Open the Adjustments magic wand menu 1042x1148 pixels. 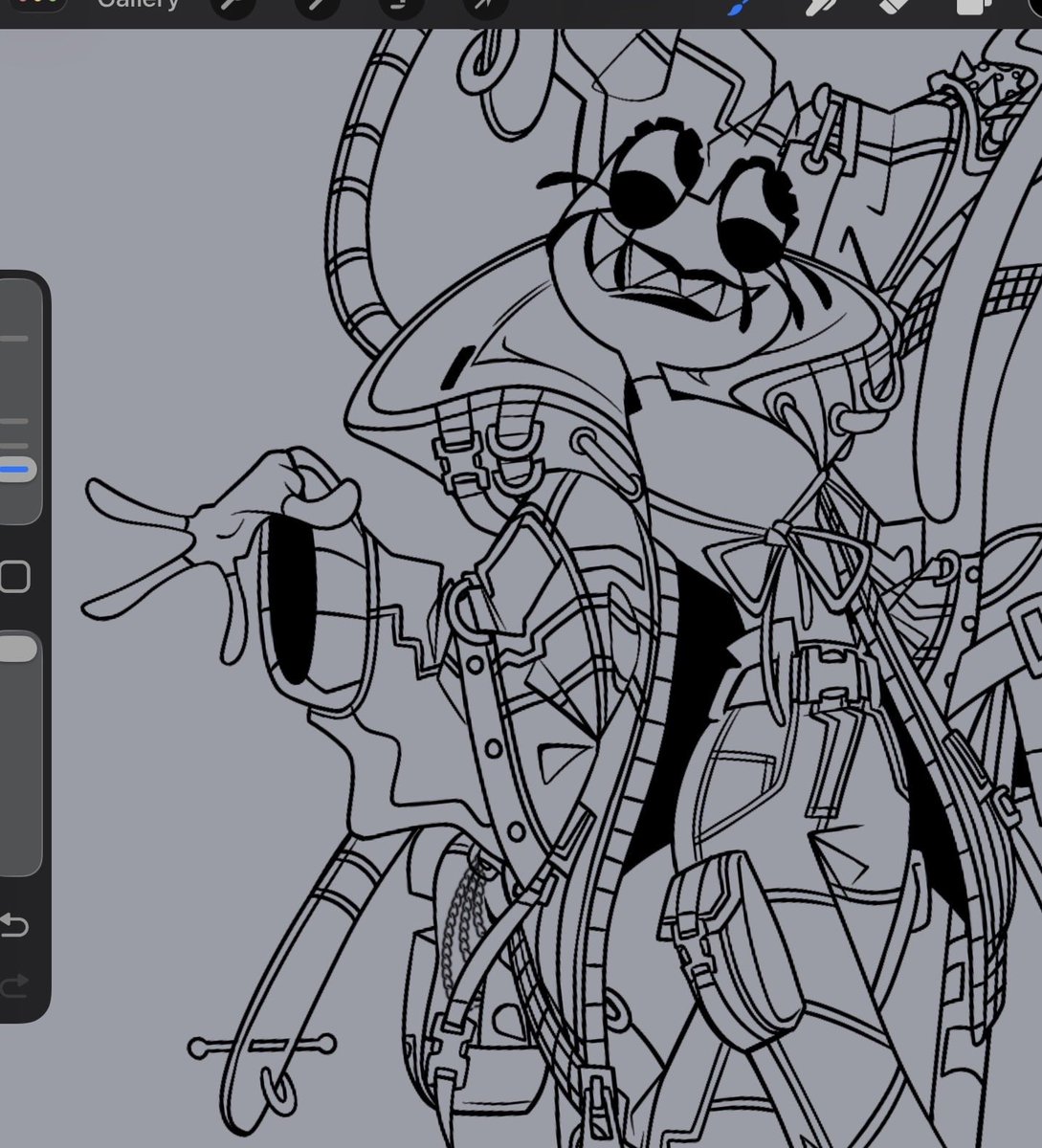coord(317,6)
